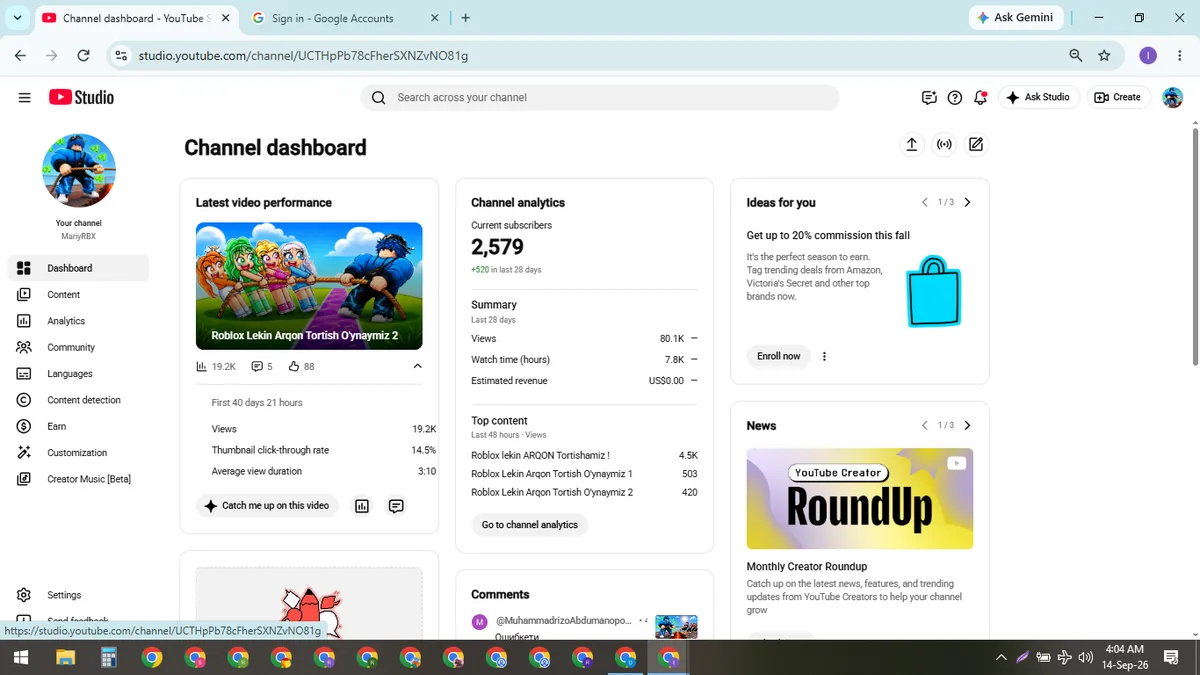
Task: Click the address bar URL
Action: pos(303,56)
